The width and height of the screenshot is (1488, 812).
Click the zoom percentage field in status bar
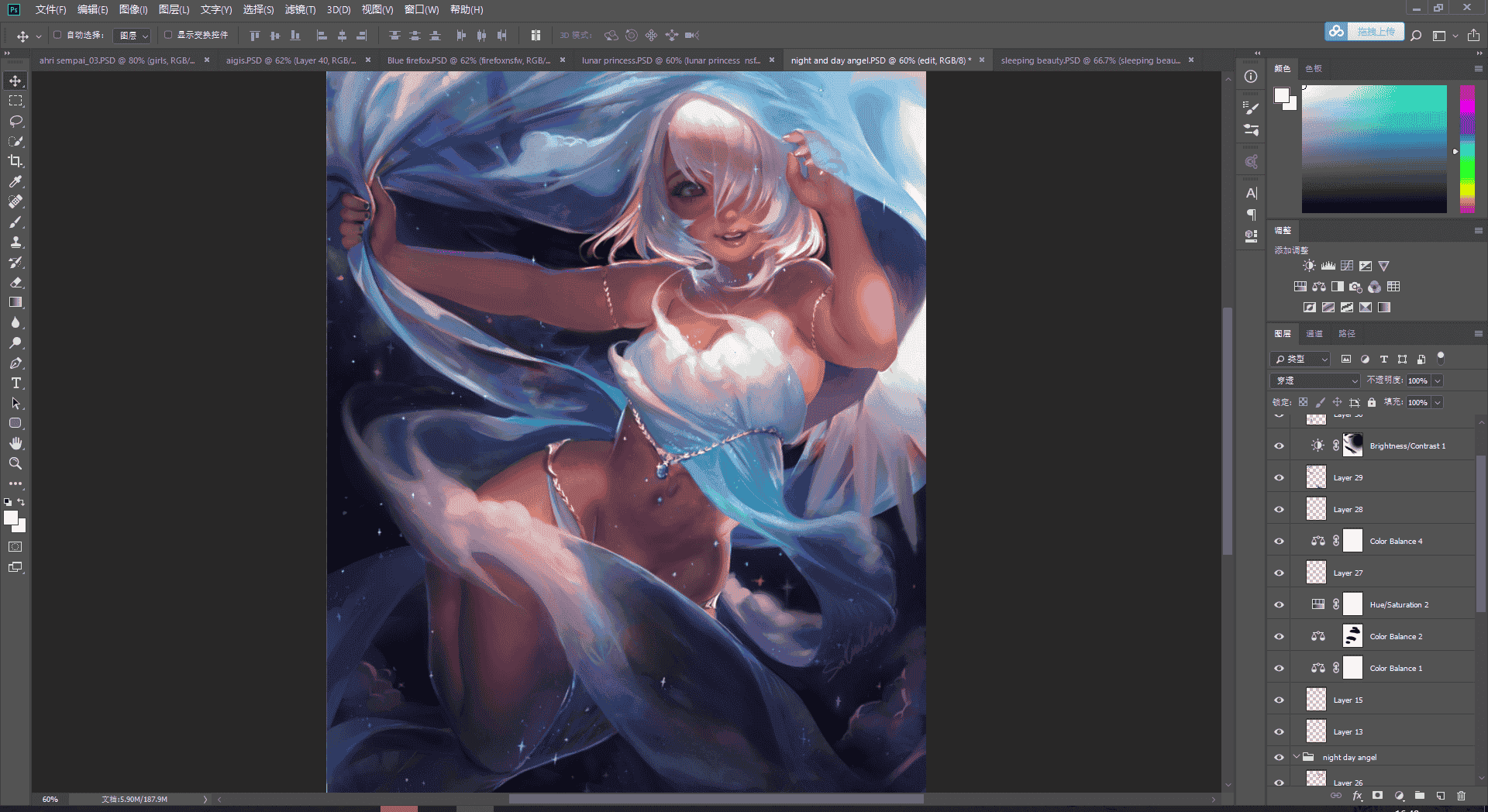[x=50, y=799]
